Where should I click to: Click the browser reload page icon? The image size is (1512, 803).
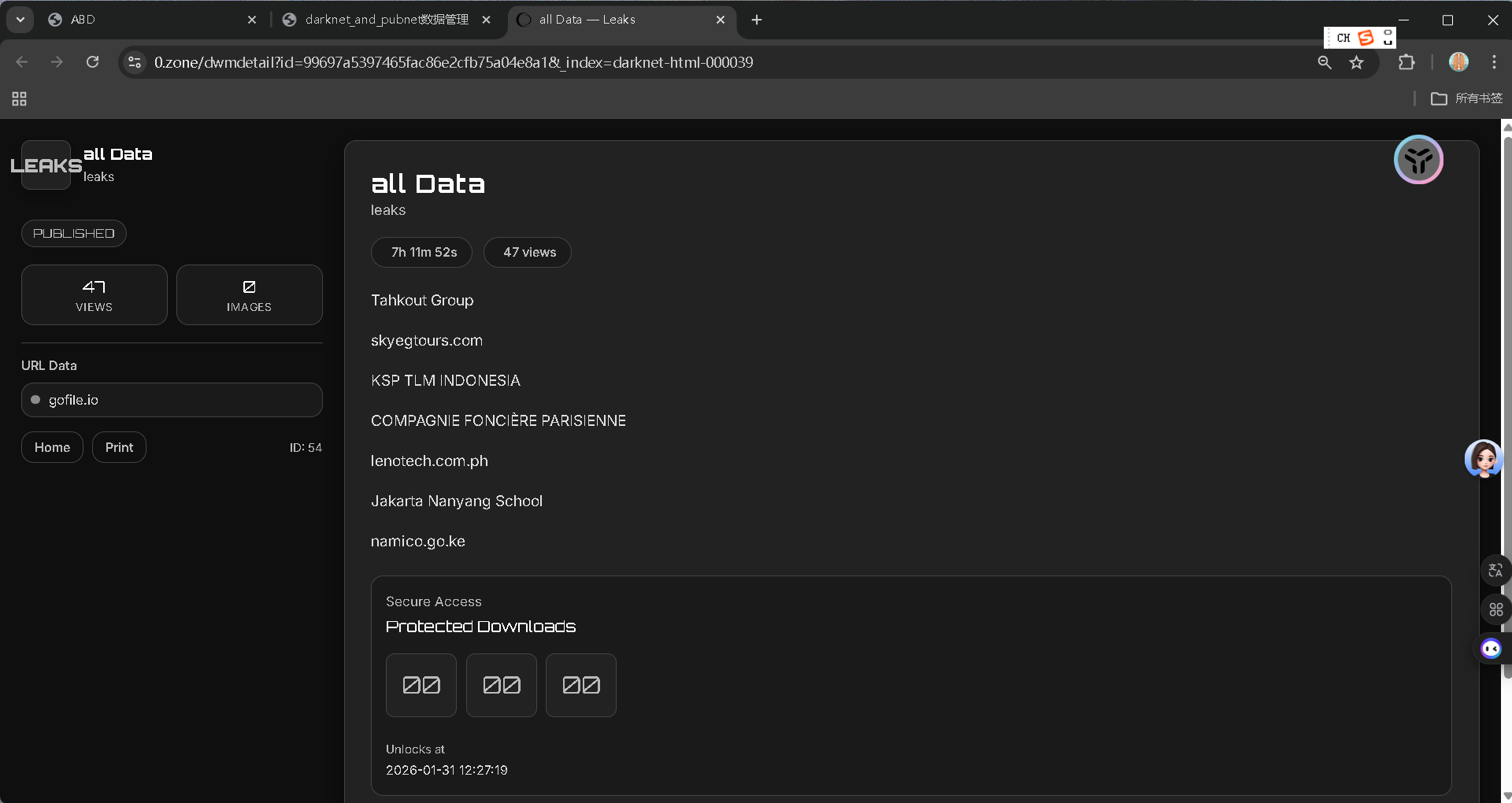click(92, 62)
